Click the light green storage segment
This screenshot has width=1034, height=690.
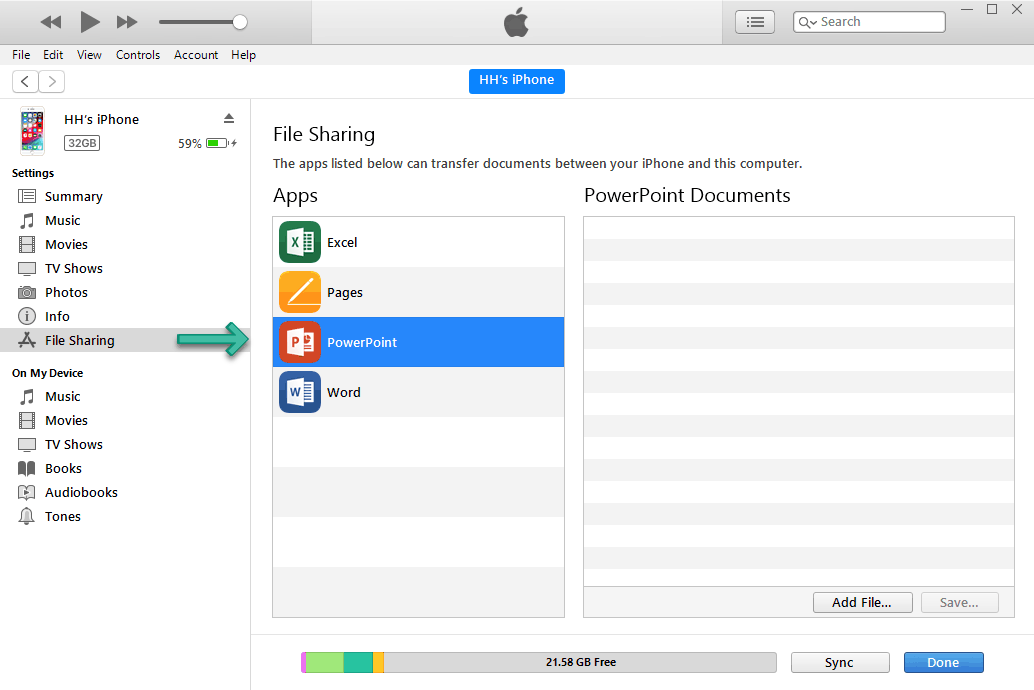[x=324, y=662]
